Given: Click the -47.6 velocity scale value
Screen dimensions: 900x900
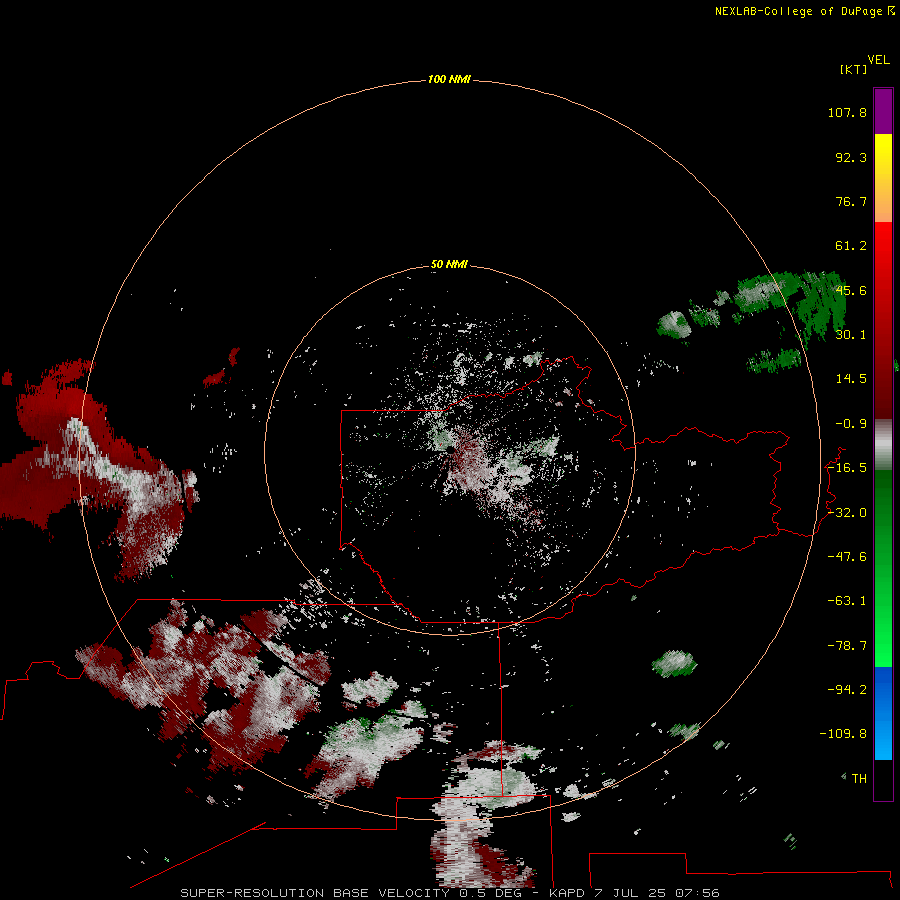Looking at the screenshot, I should 847,557.
